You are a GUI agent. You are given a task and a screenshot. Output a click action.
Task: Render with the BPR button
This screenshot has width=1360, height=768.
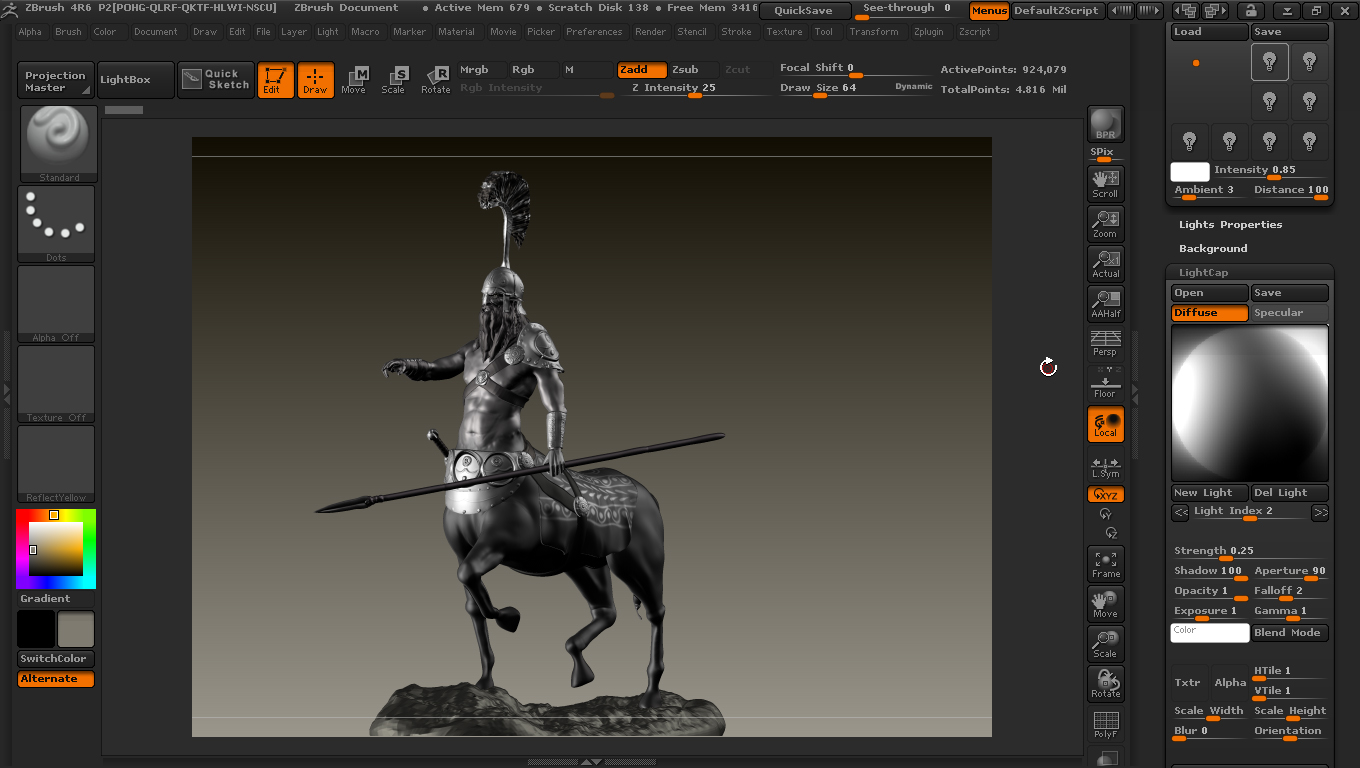tap(1105, 124)
